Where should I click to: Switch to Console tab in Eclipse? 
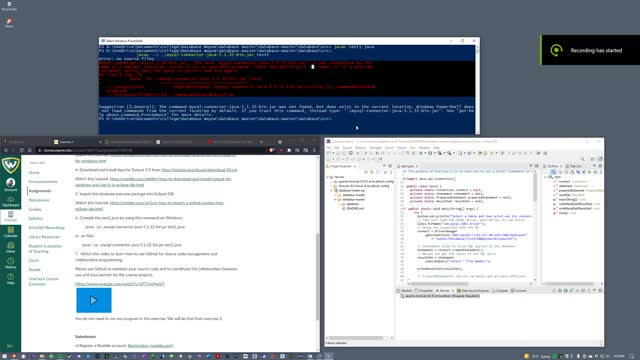pyautogui.click(x=520, y=291)
